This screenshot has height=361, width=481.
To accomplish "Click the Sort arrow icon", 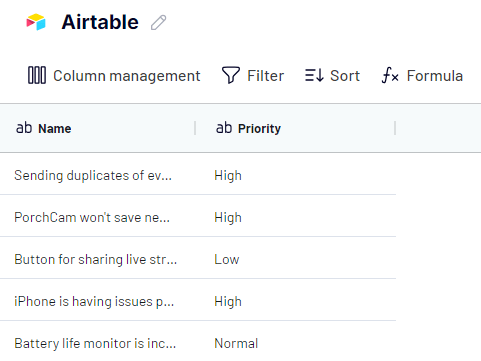I will pyautogui.click(x=314, y=75).
